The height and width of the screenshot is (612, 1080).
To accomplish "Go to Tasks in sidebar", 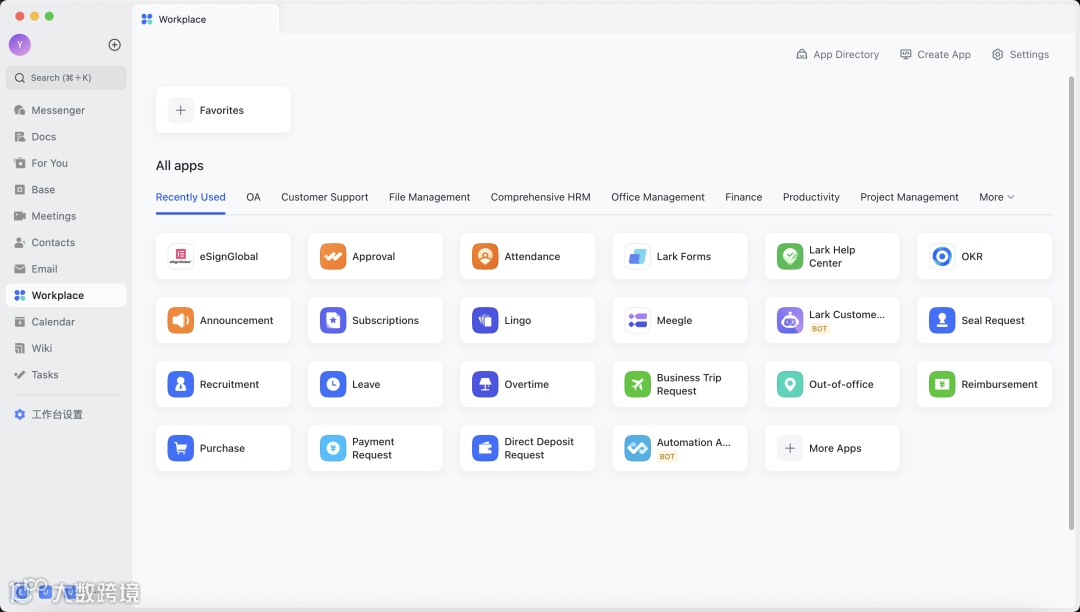I will click(65, 374).
